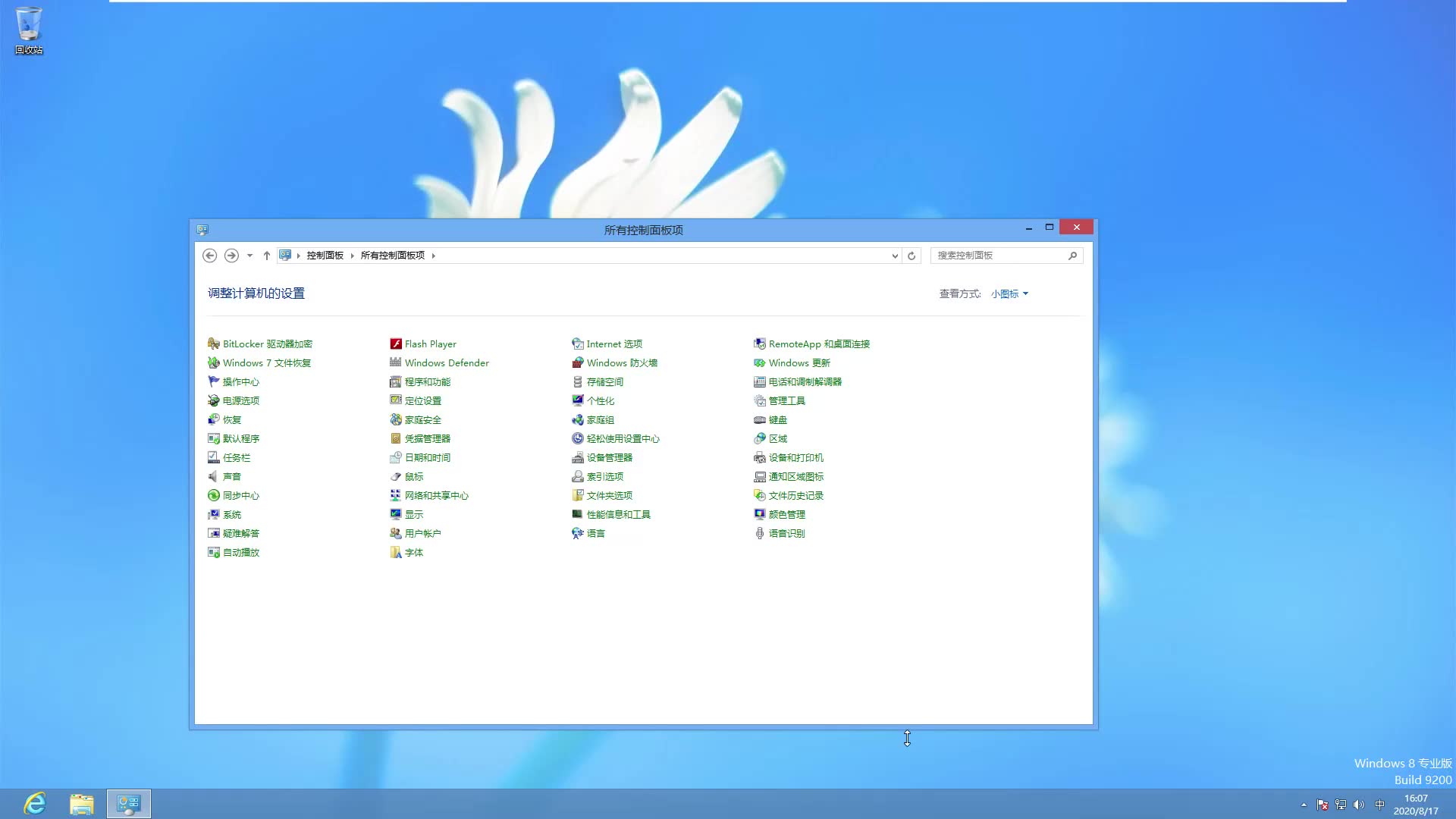This screenshot has height=819, width=1456.
Task: Open the 疑难解答 link
Action: pos(240,533)
